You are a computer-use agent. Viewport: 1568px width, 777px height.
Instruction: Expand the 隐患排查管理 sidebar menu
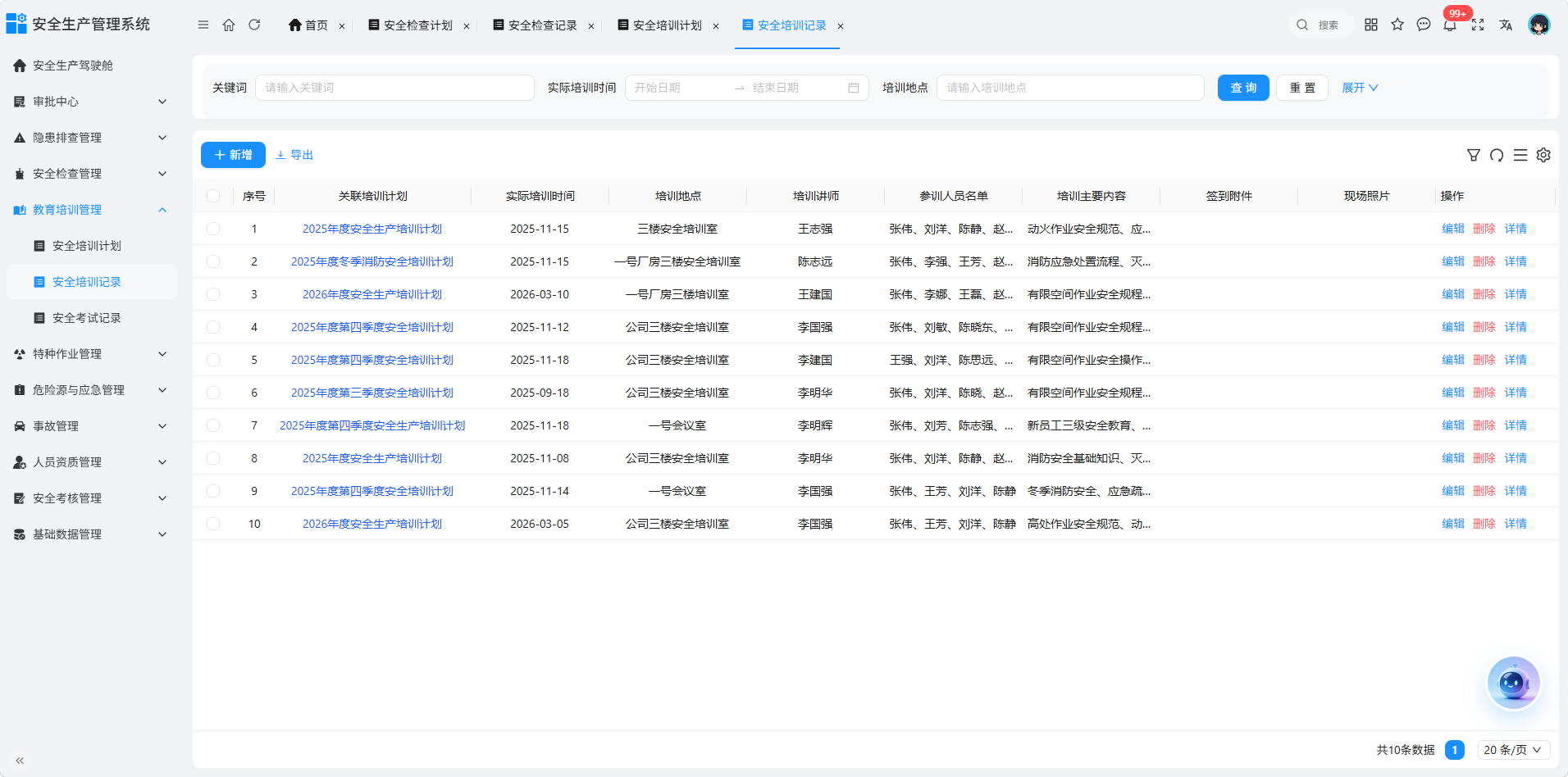point(91,138)
